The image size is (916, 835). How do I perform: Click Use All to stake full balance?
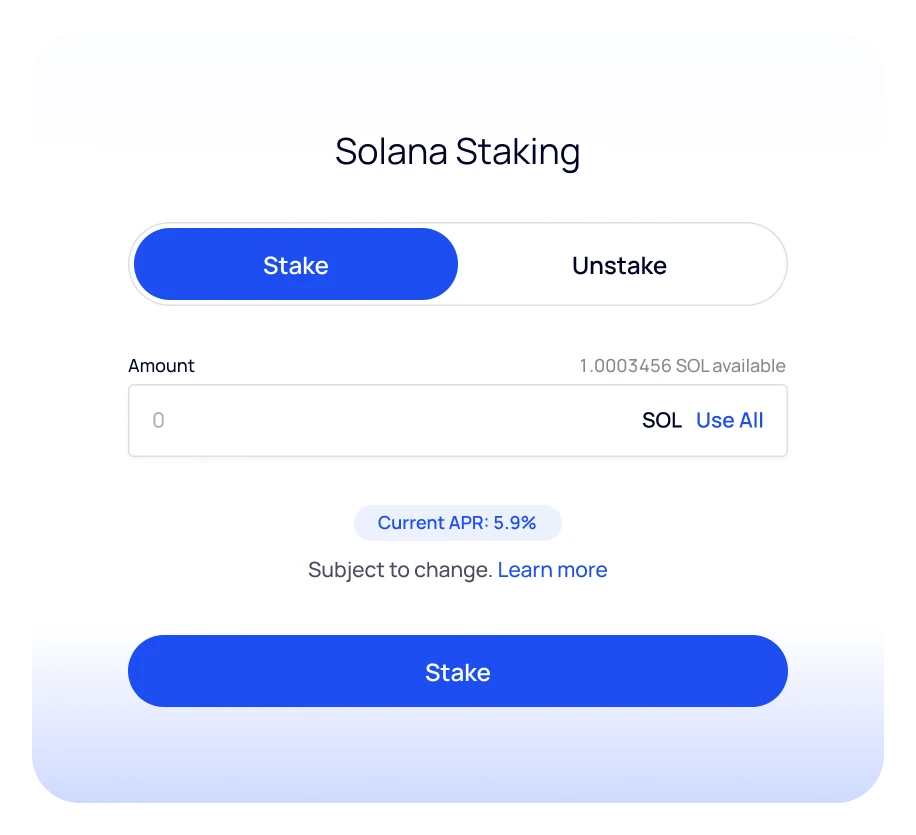729,421
